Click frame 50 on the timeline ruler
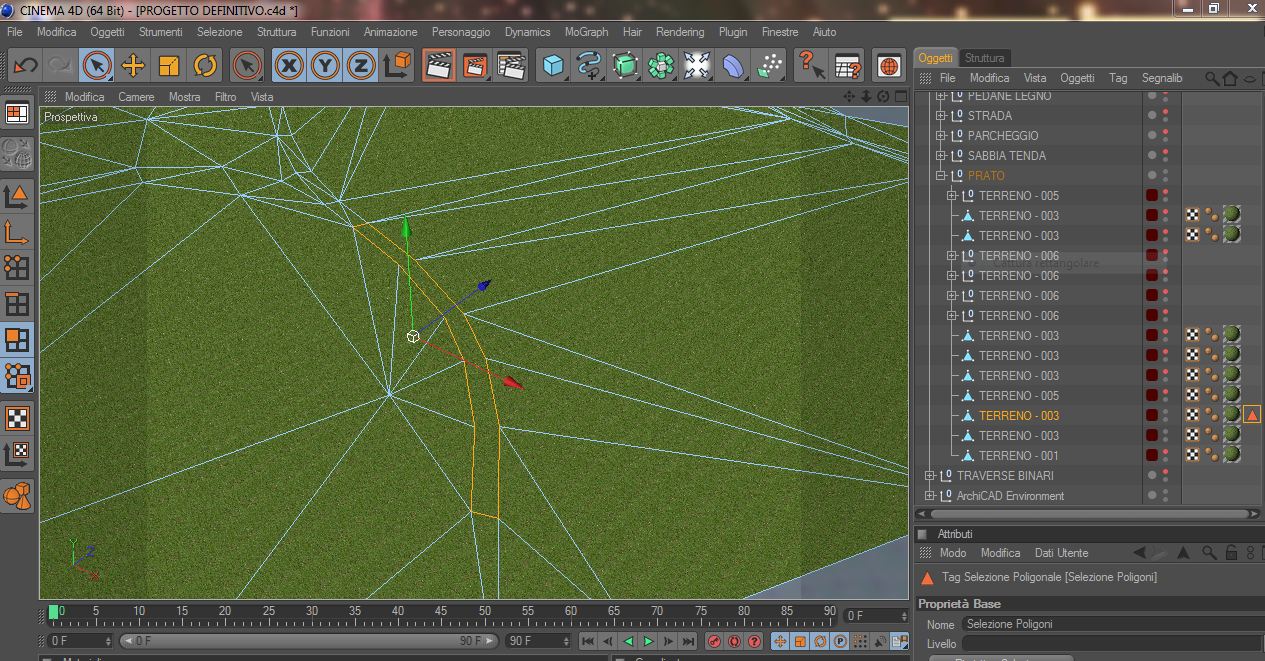 (485, 611)
